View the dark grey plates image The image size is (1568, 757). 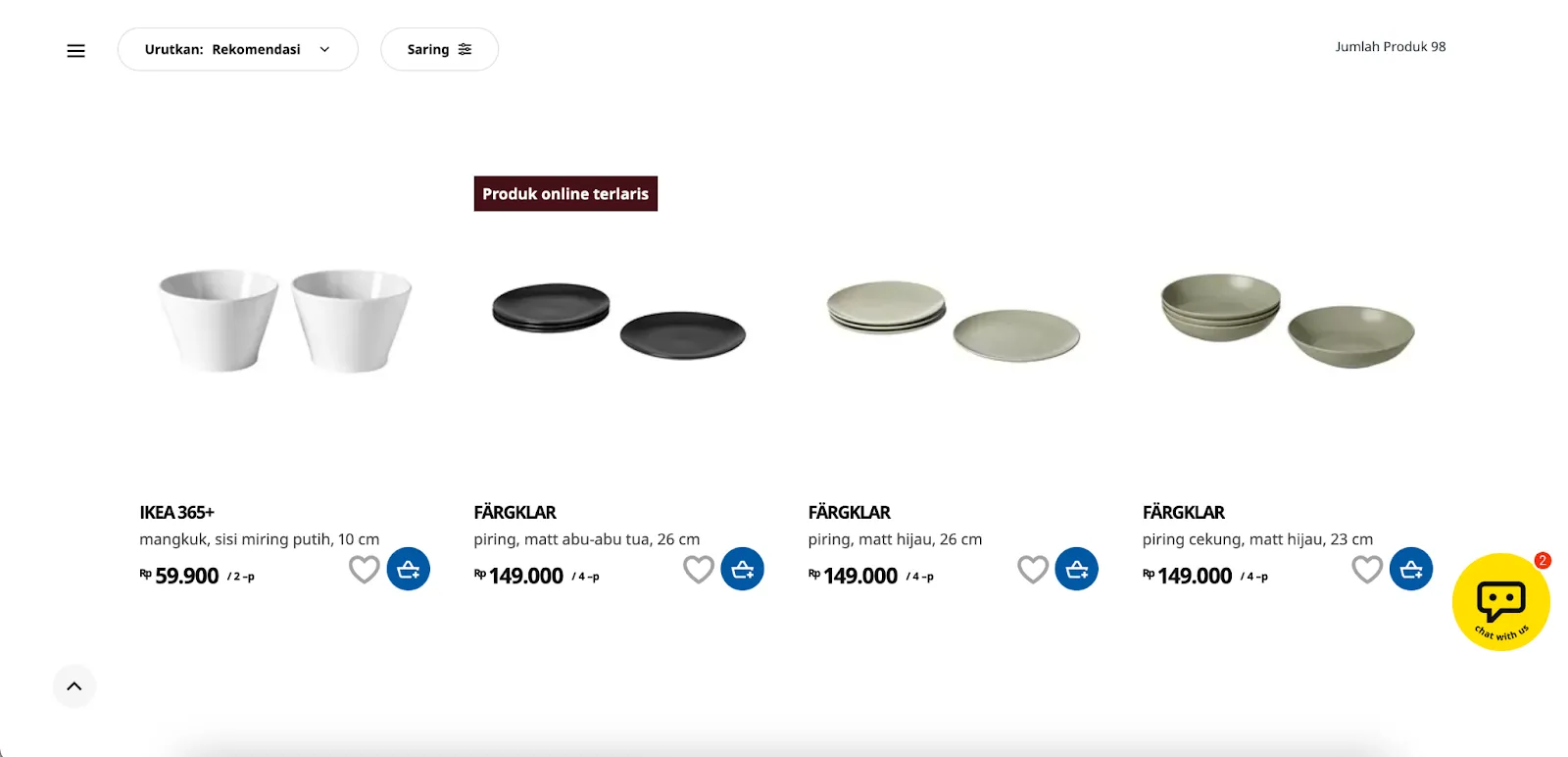[618, 321]
